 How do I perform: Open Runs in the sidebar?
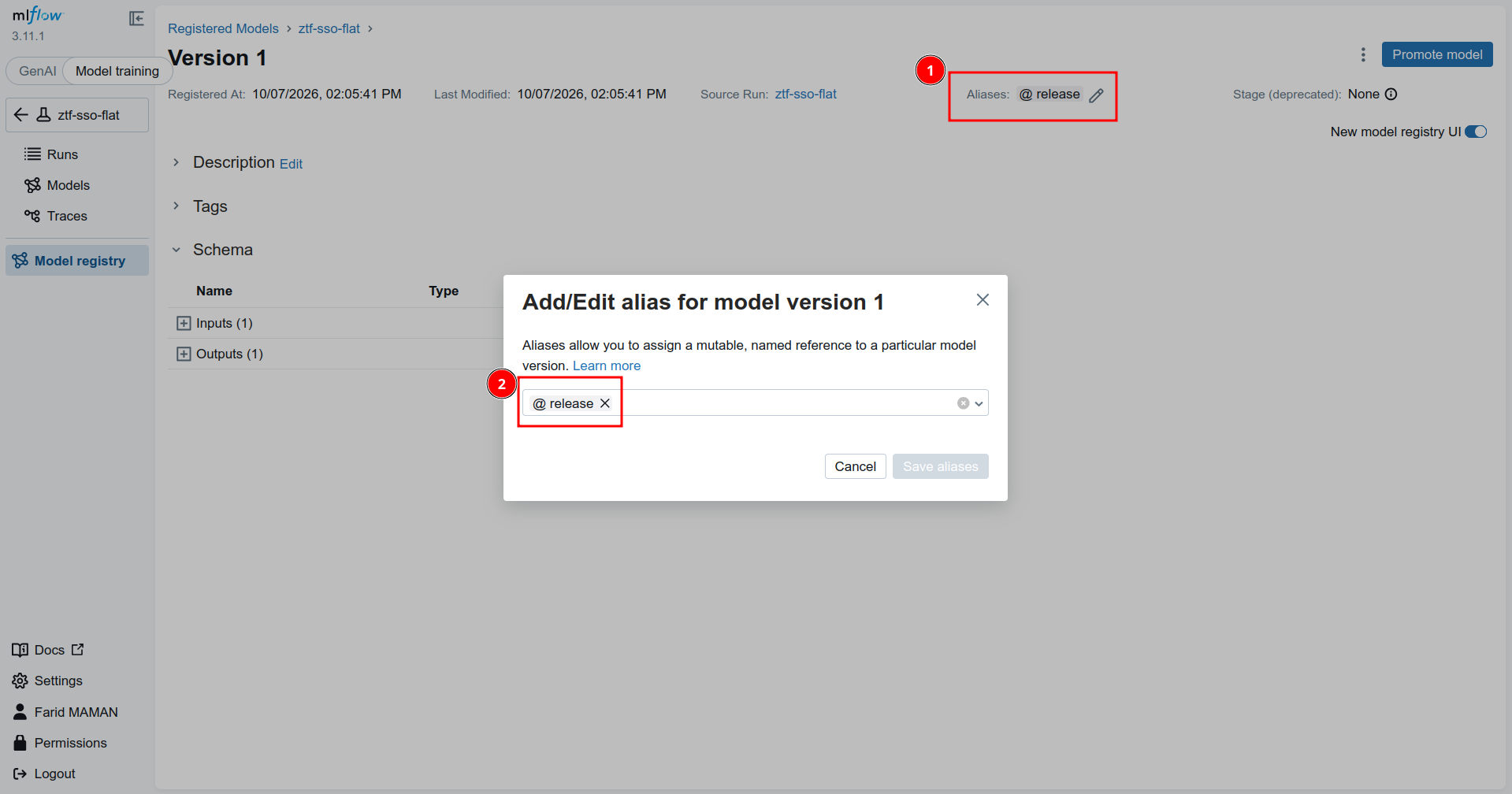click(77, 154)
